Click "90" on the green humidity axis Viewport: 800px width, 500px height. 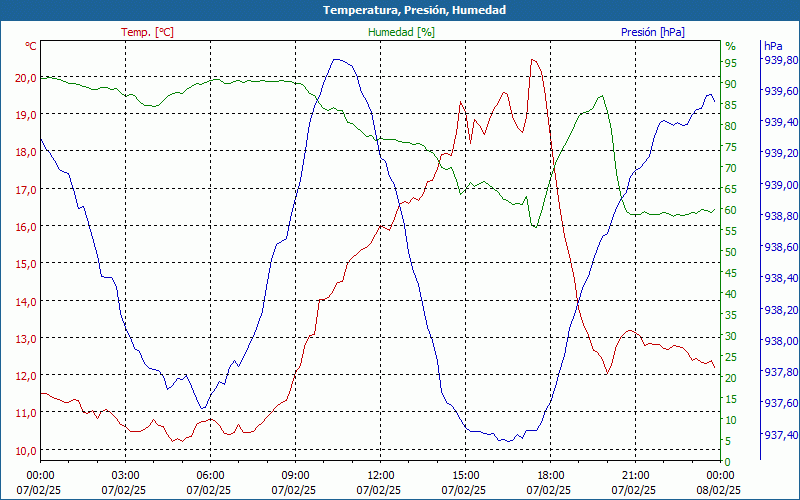point(731,84)
